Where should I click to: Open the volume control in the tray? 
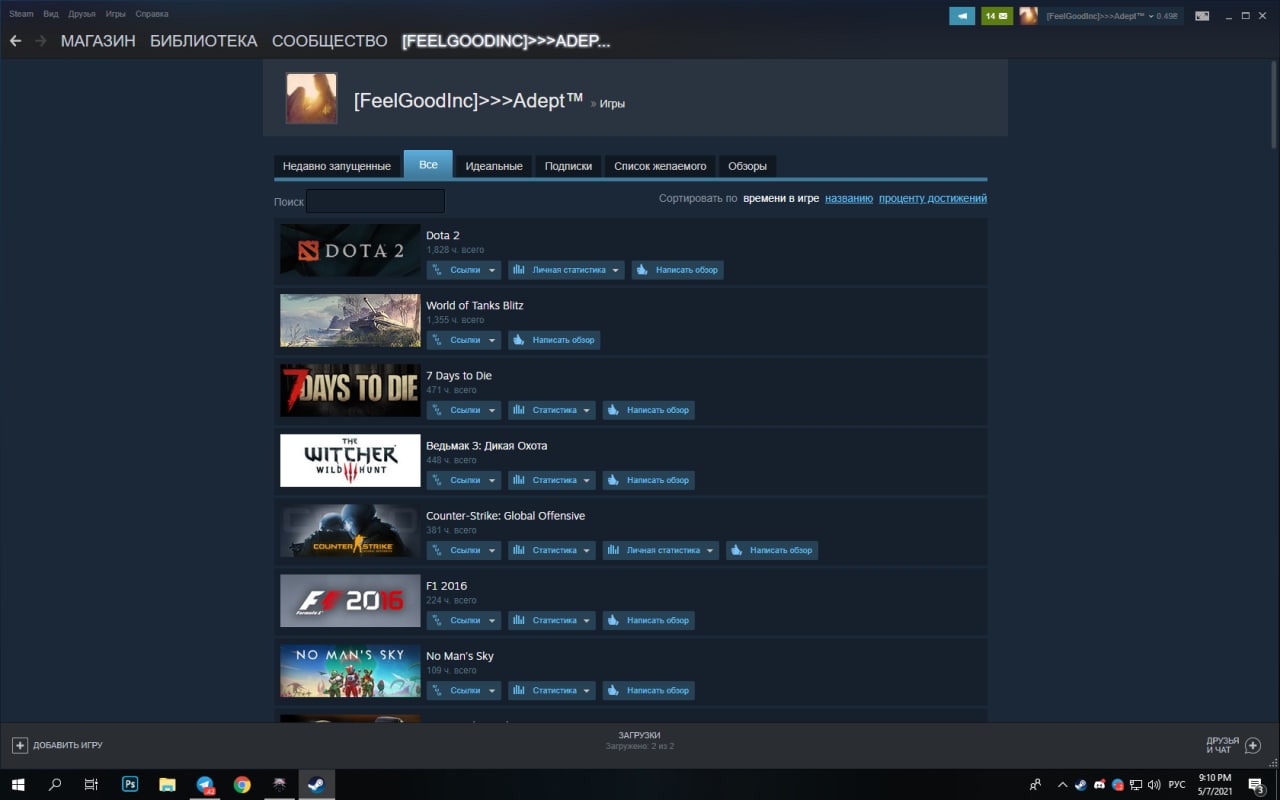1155,785
